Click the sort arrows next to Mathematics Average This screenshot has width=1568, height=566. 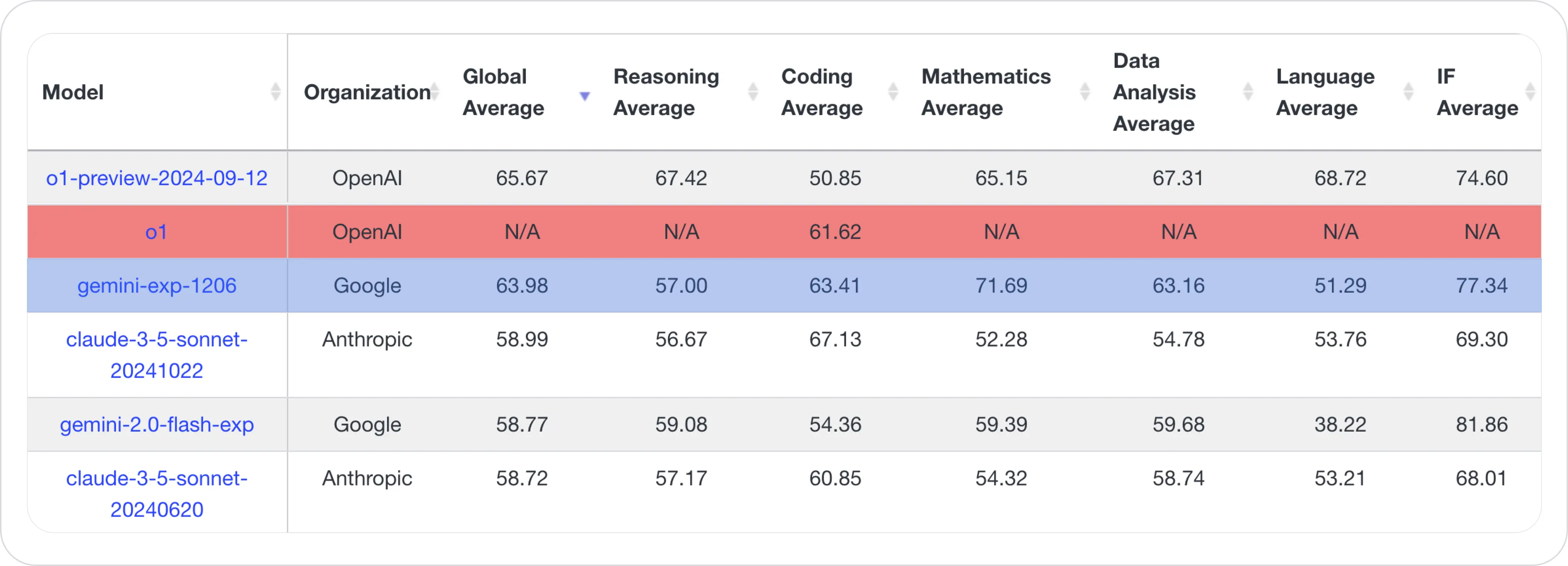click(x=1085, y=92)
